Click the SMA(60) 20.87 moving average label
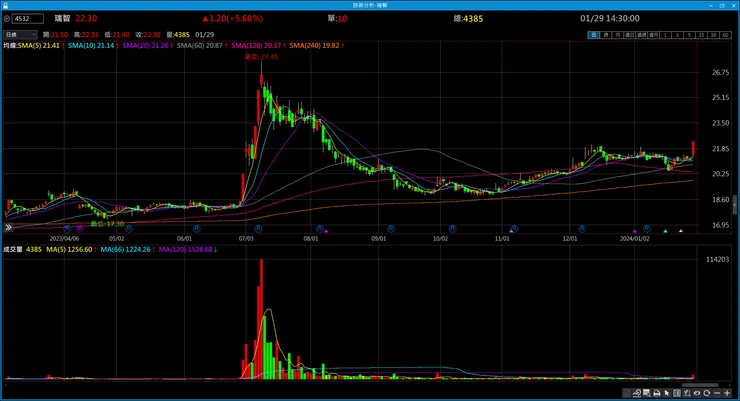Viewport: 740px width, 401px height. coord(200,45)
